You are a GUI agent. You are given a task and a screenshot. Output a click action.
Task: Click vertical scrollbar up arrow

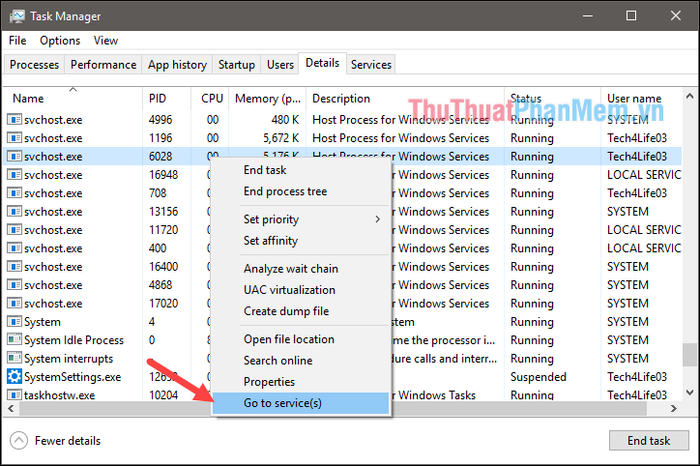(x=689, y=96)
